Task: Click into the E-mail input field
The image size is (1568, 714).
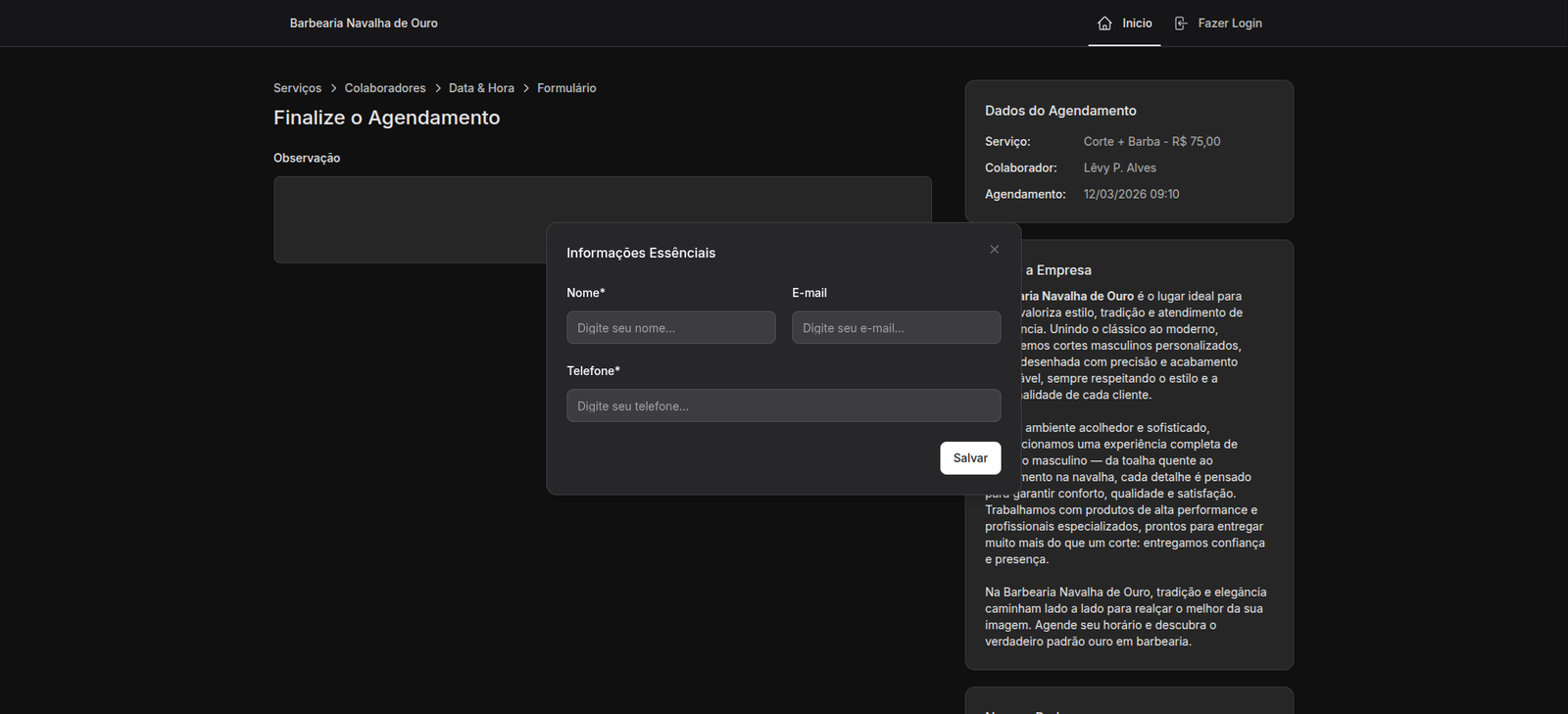Action: 896,328
